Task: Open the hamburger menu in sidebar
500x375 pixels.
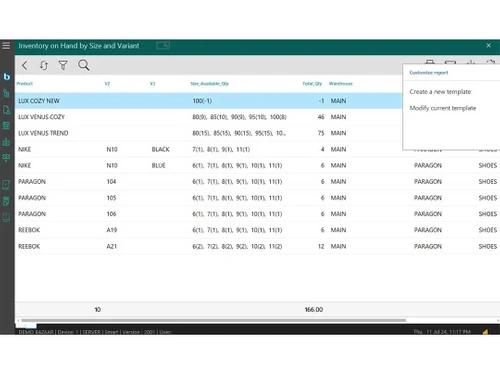Action: [x=6, y=45]
